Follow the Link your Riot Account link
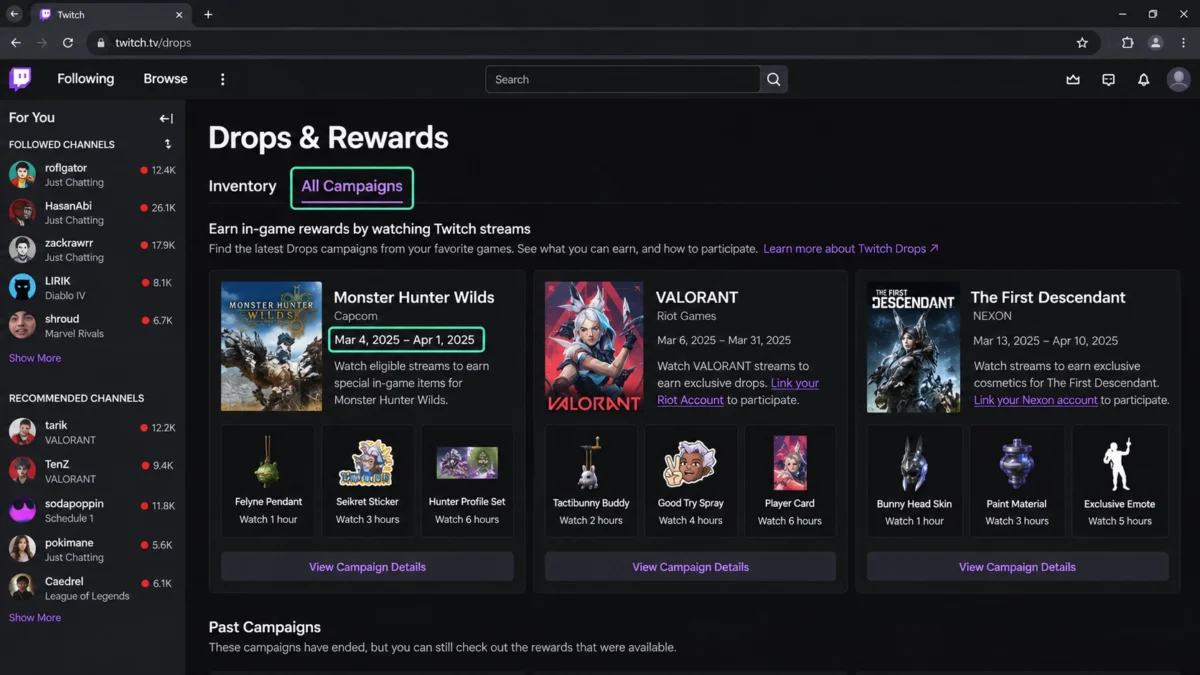 coord(738,392)
